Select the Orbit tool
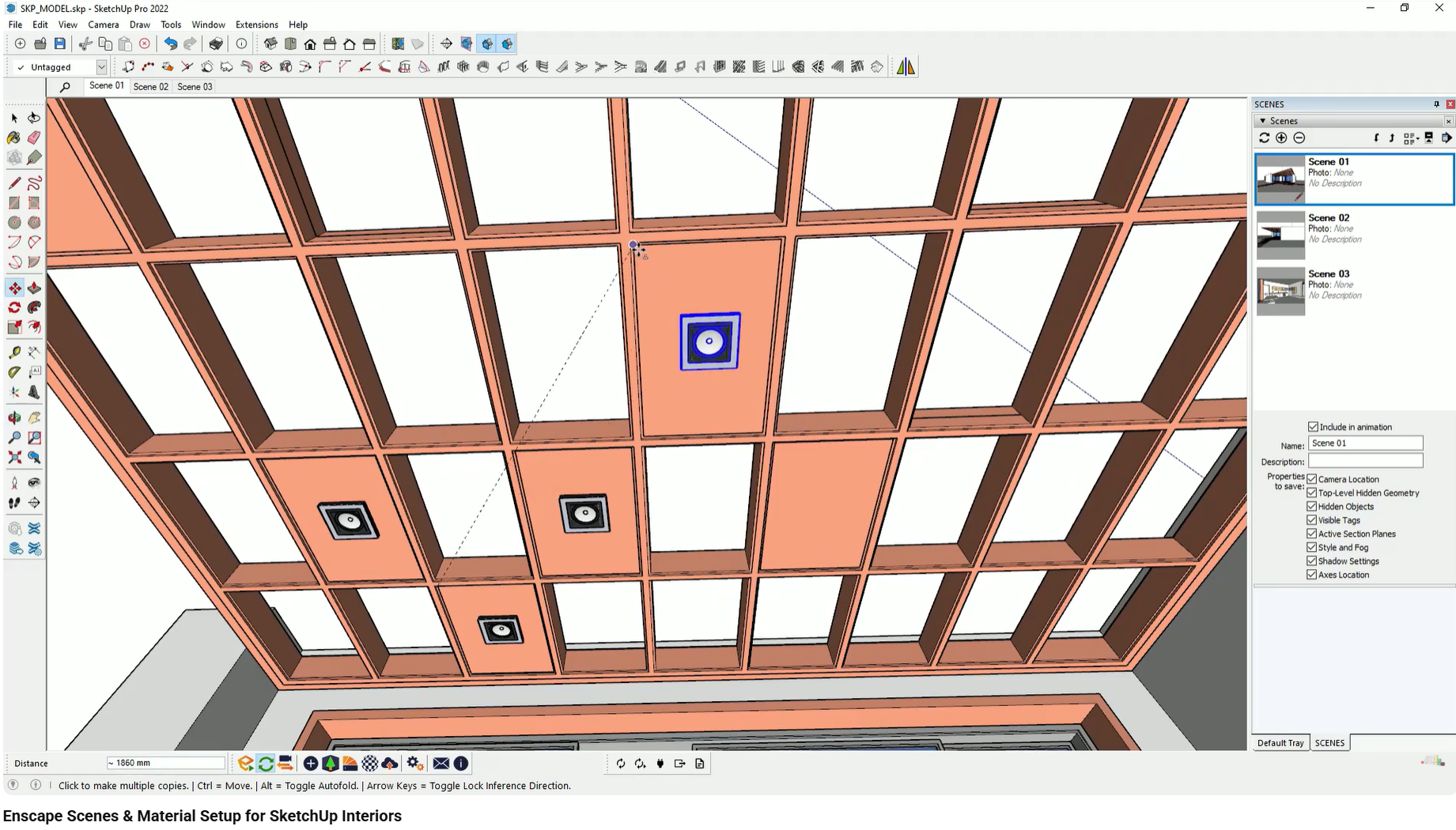 (x=14, y=417)
